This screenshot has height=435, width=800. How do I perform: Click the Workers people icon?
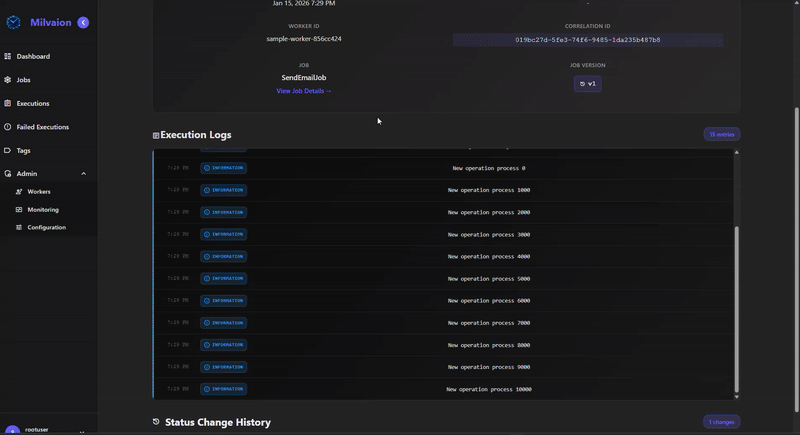[19, 192]
